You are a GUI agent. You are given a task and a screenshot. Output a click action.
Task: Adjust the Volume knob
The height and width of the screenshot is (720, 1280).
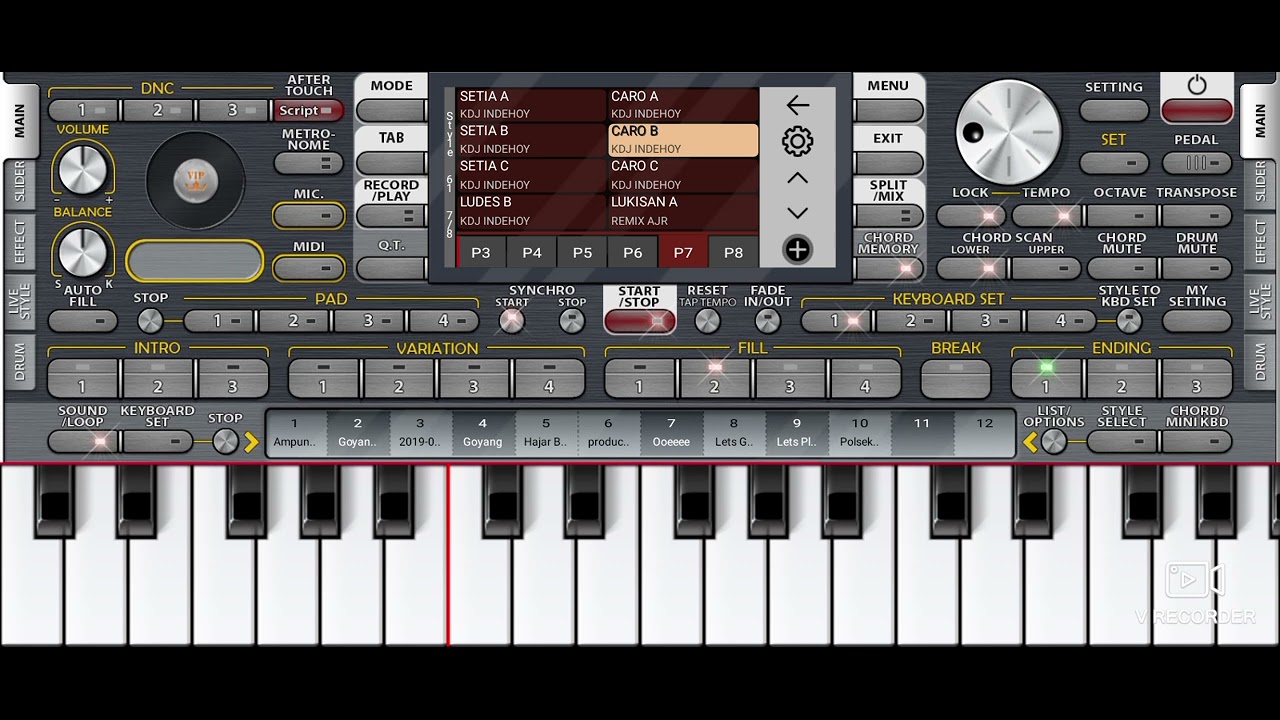coord(83,168)
